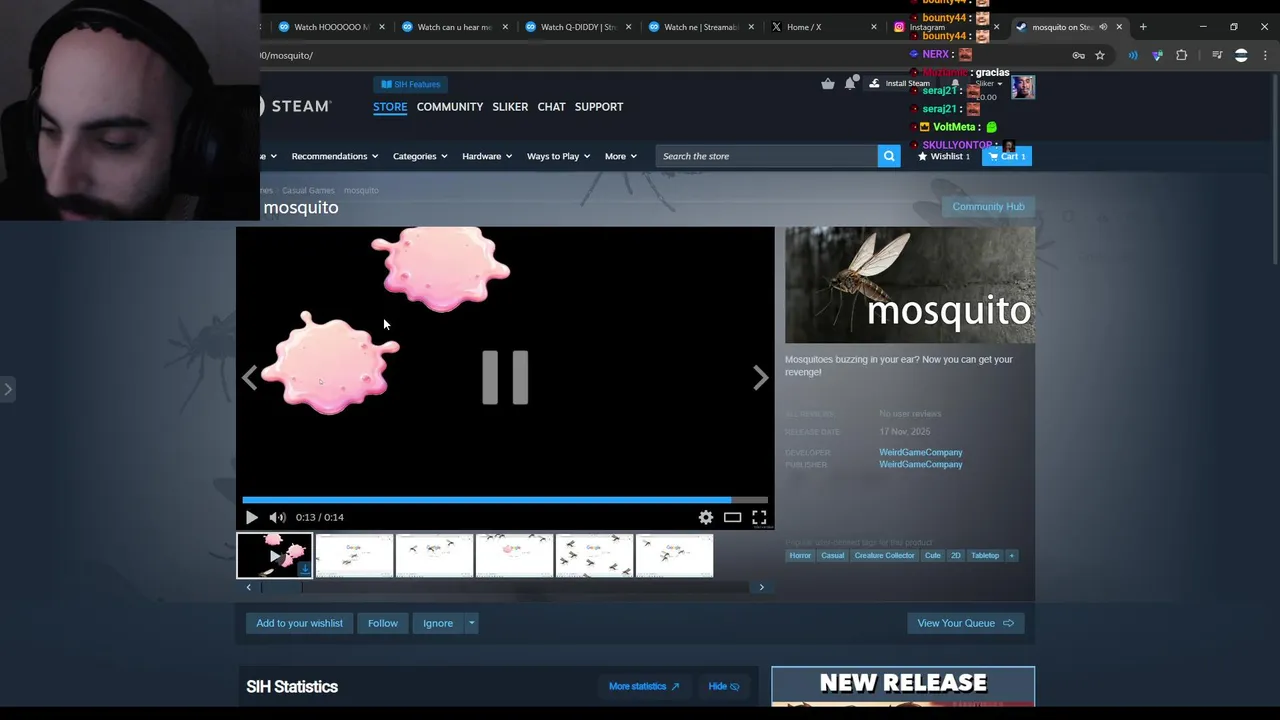Image resolution: width=1280 pixels, height=720 pixels.
Task: Advance thumbnail strip with right arrow
Action: click(761, 587)
